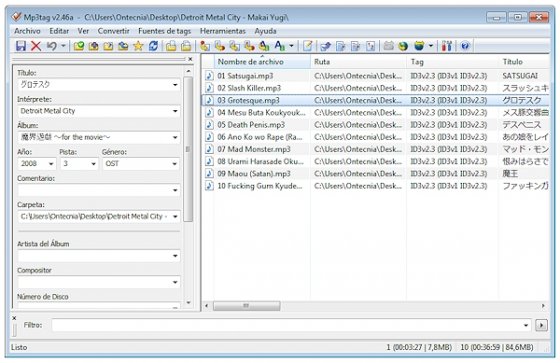Expand the Género dropdown showing OST
Viewport: 560px width, 363px height.
pos(175,164)
